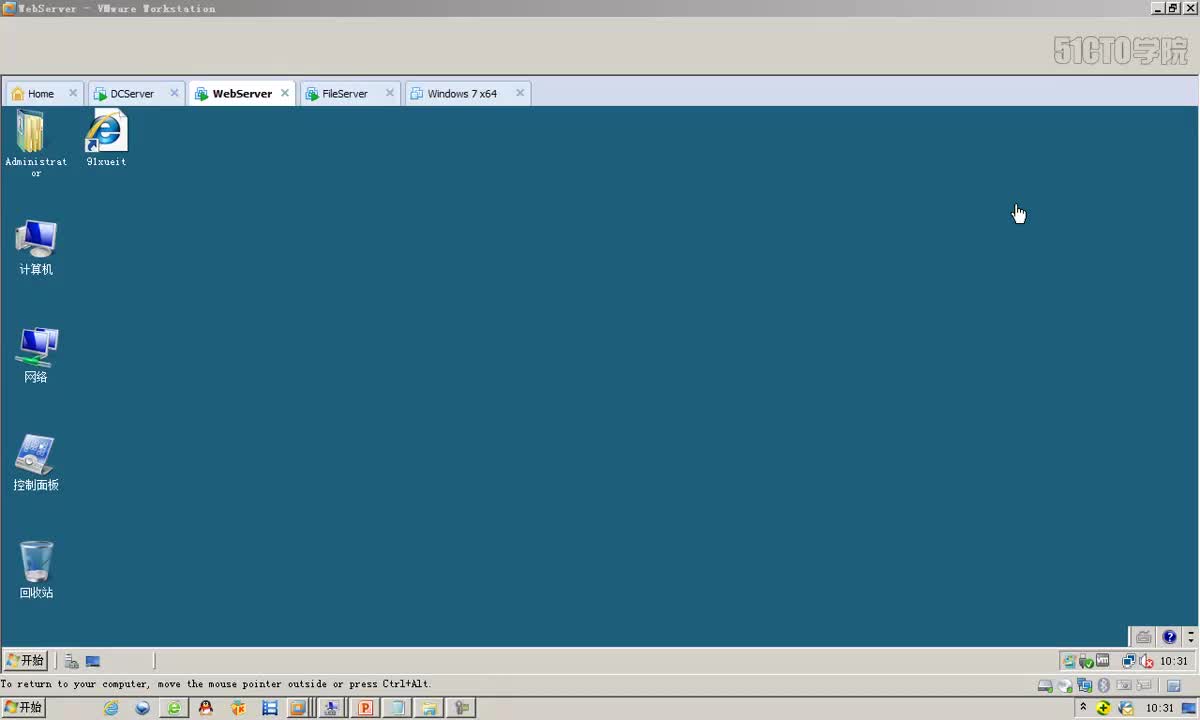This screenshot has height=720, width=1200.
Task: Close the Home tab
Action: [73, 93]
